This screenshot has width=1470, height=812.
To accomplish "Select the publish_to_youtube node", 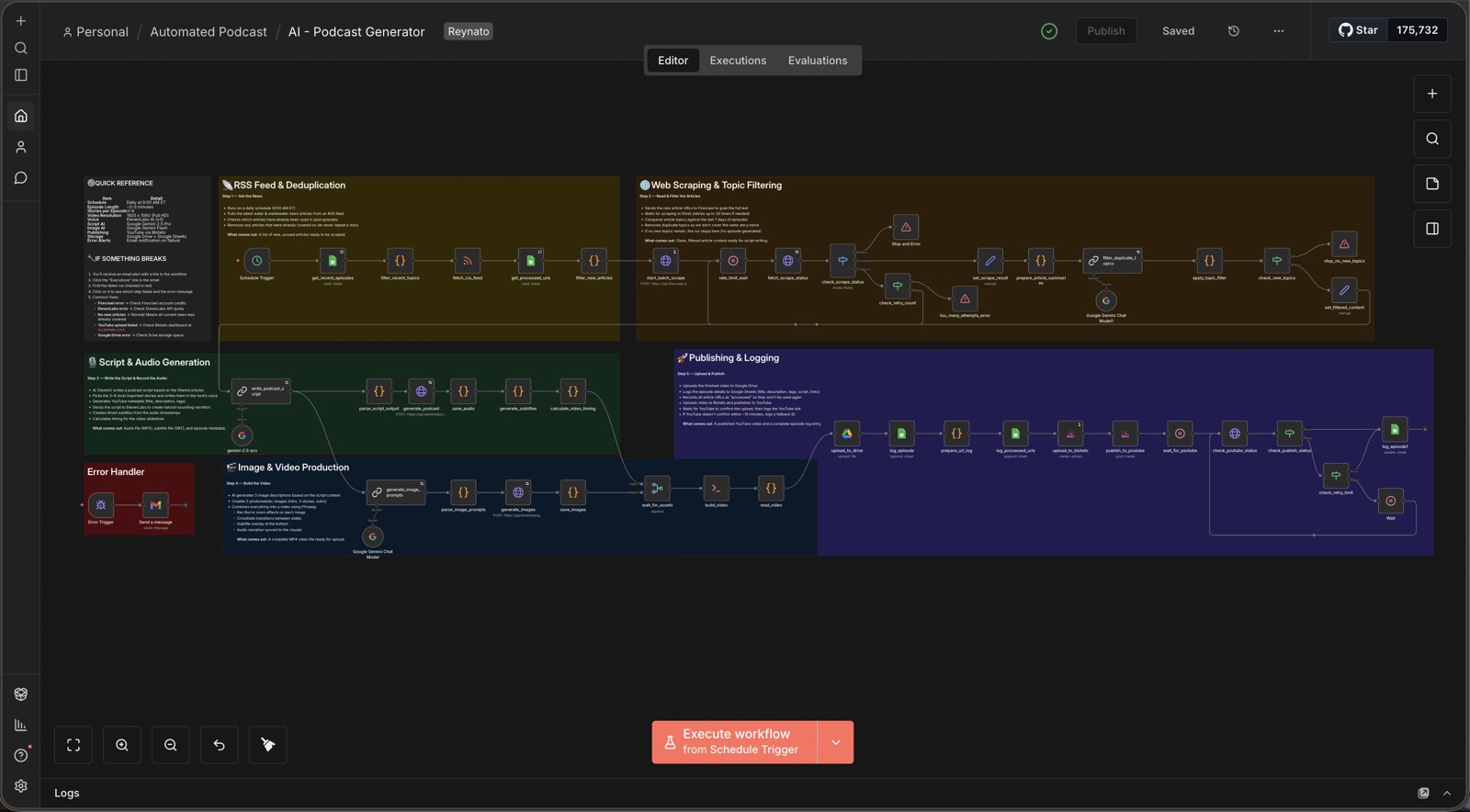I will pos(1125,434).
